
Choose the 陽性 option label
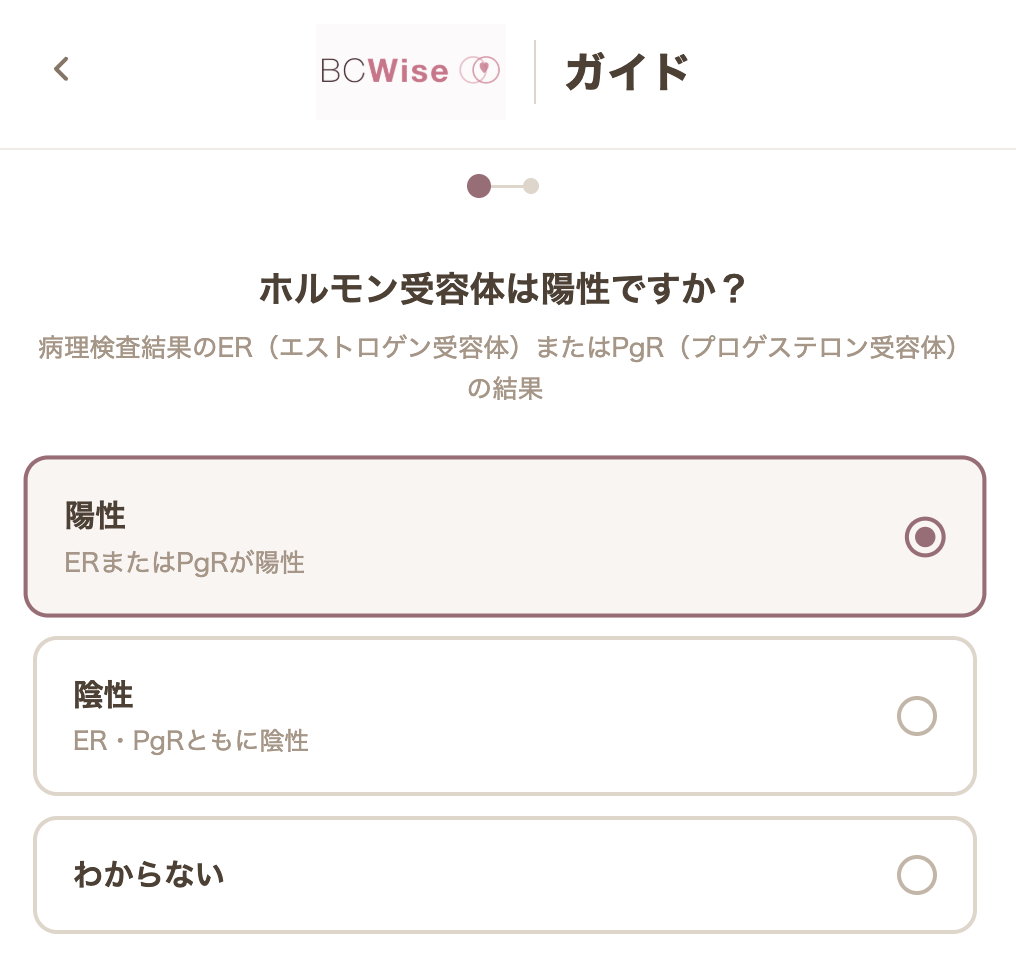pos(95,516)
